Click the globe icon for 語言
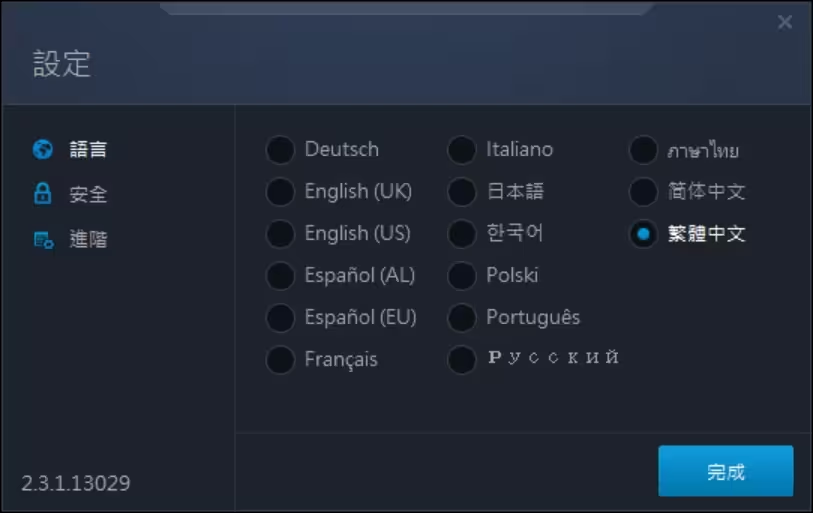Screen dimensions: 813x513 click(43, 149)
